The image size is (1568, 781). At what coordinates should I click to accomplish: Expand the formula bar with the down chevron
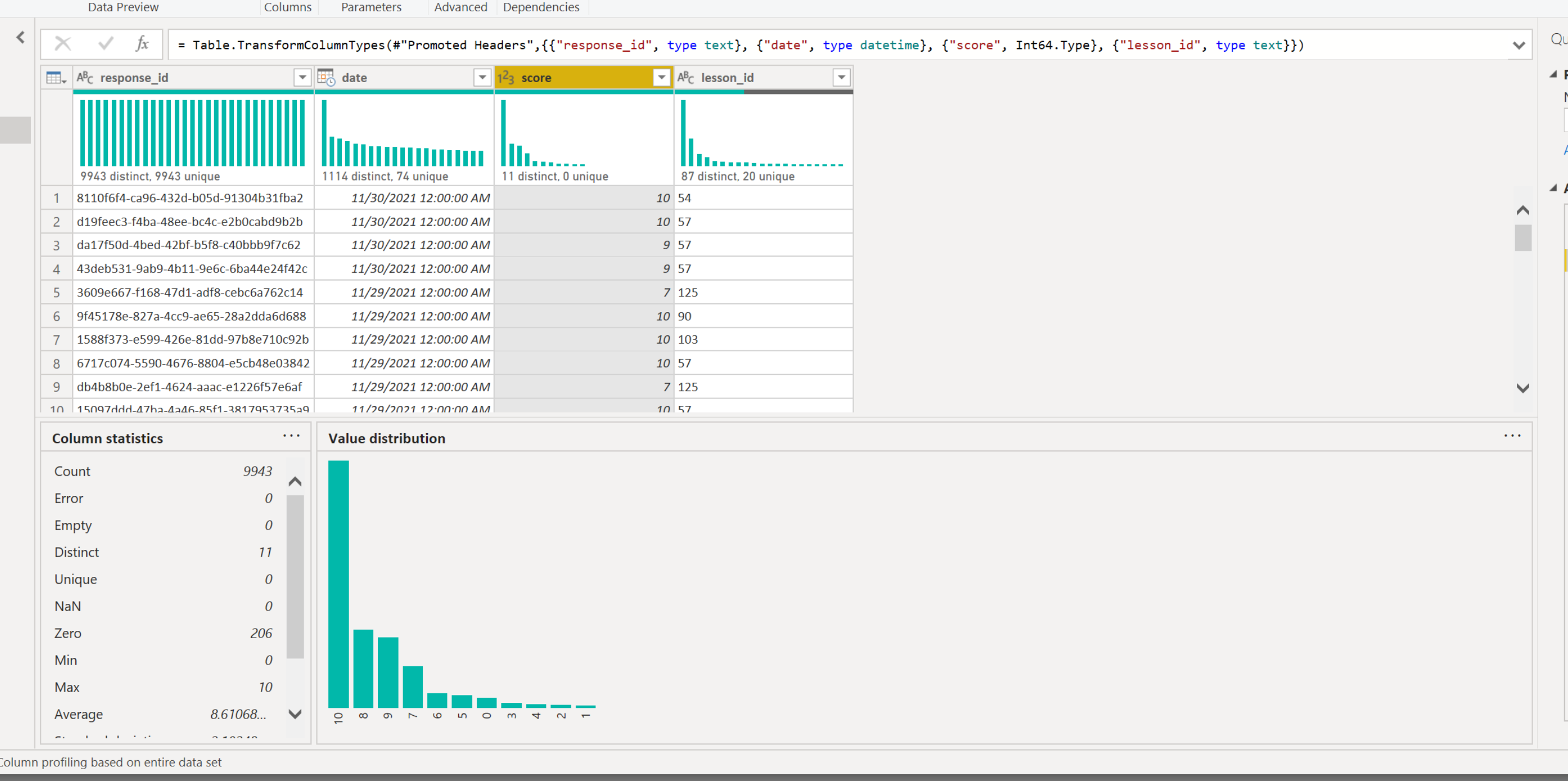(x=1519, y=45)
